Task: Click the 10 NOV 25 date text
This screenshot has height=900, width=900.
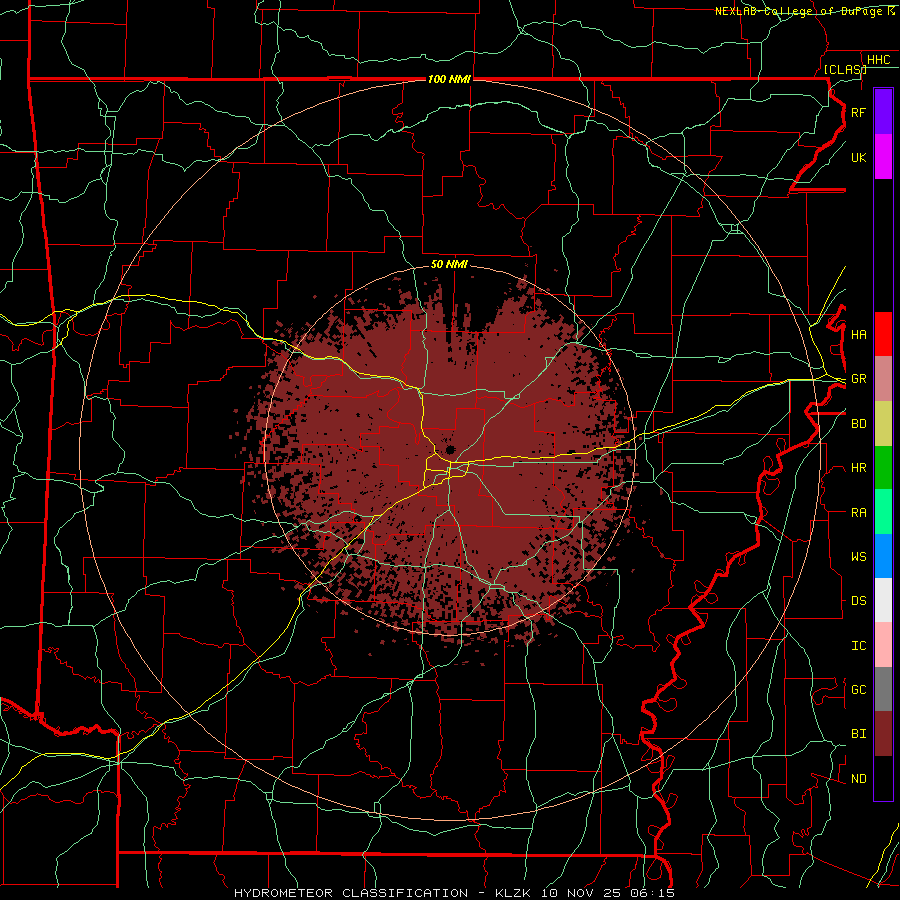Action: tap(583, 893)
